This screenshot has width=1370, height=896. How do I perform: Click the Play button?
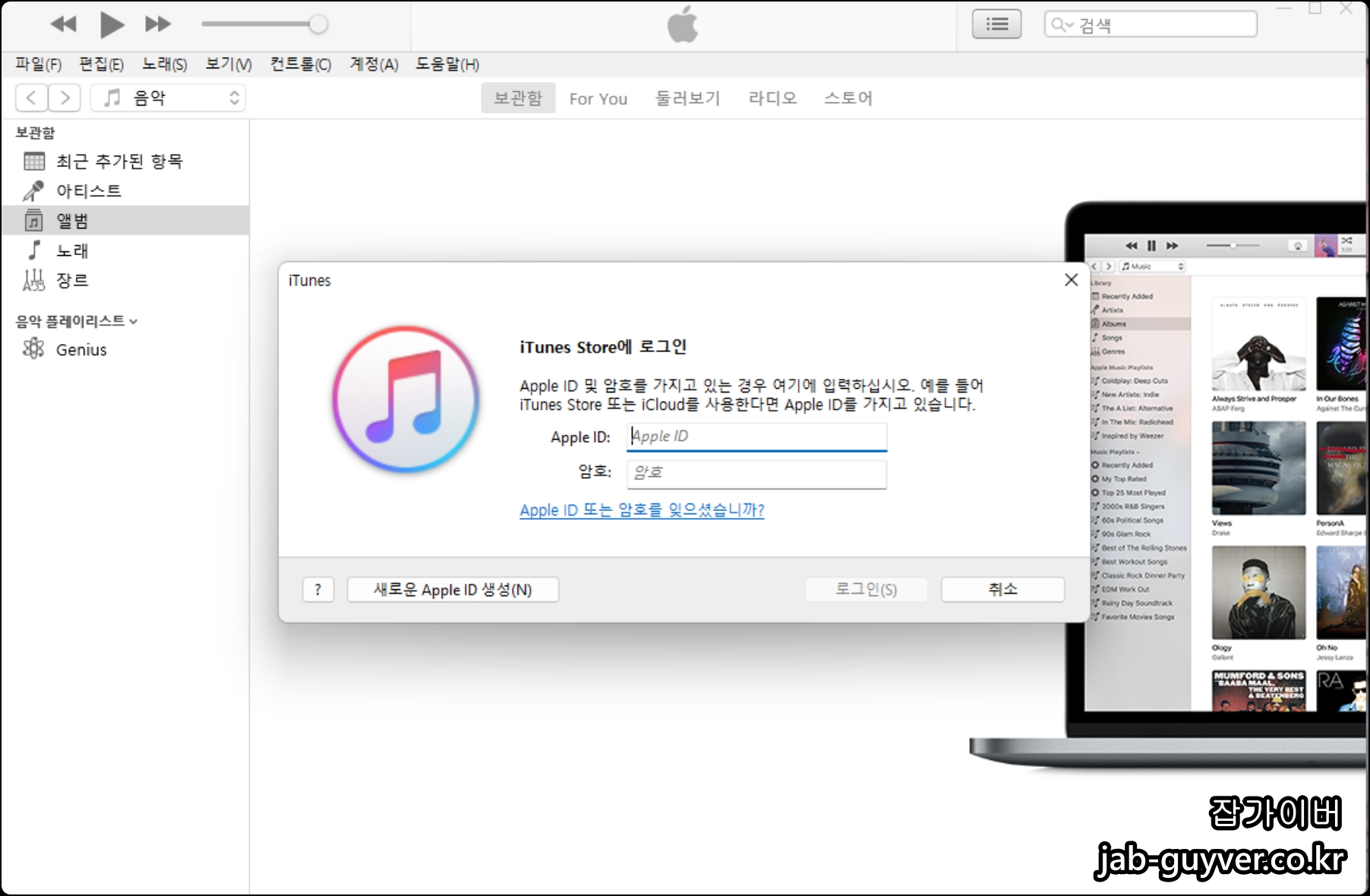point(112,24)
